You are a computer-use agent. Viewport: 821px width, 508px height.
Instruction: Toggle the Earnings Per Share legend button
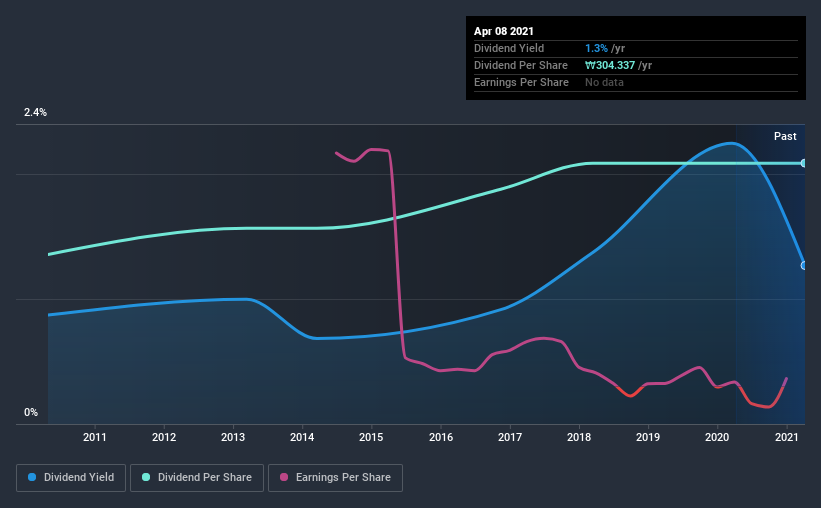(x=335, y=478)
